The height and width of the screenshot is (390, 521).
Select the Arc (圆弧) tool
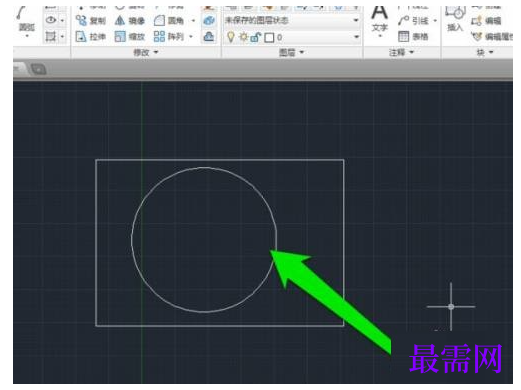[26, 21]
